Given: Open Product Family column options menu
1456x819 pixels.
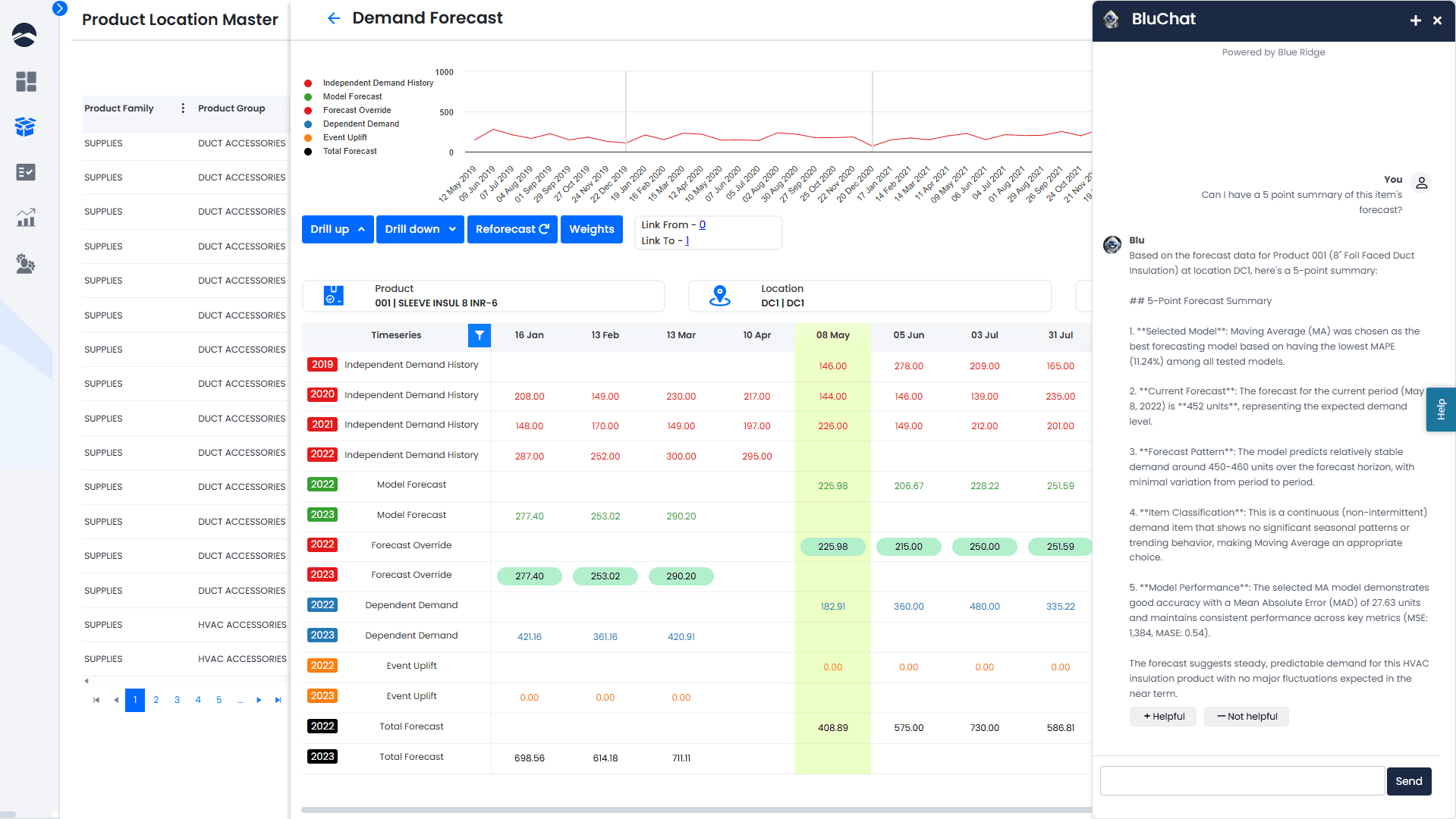Looking at the screenshot, I should pos(183,108).
